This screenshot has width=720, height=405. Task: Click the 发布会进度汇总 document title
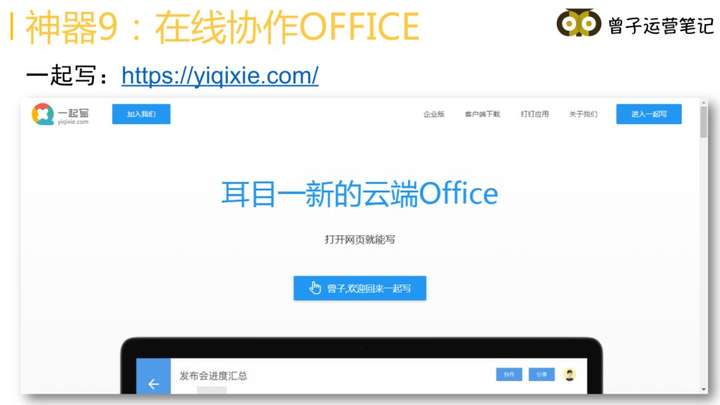coord(213,376)
